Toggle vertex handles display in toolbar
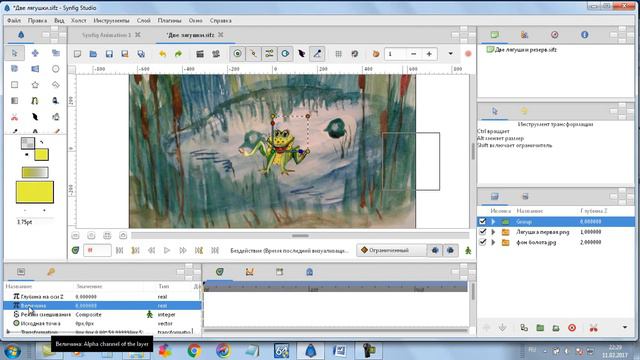The width and height of the screenshot is (640, 360). point(253,54)
